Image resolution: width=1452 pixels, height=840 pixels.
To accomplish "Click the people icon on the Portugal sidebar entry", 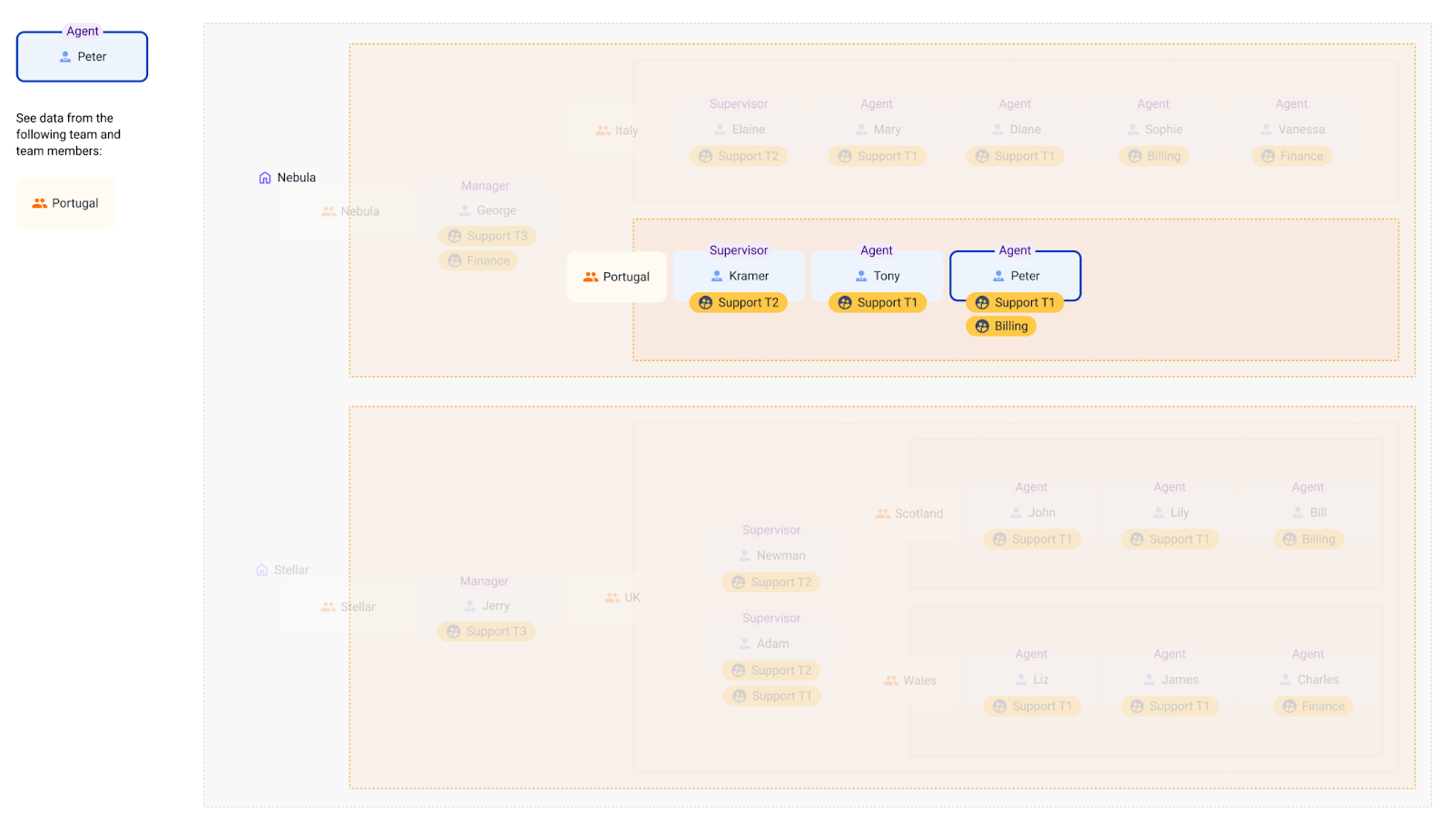I will point(38,202).
